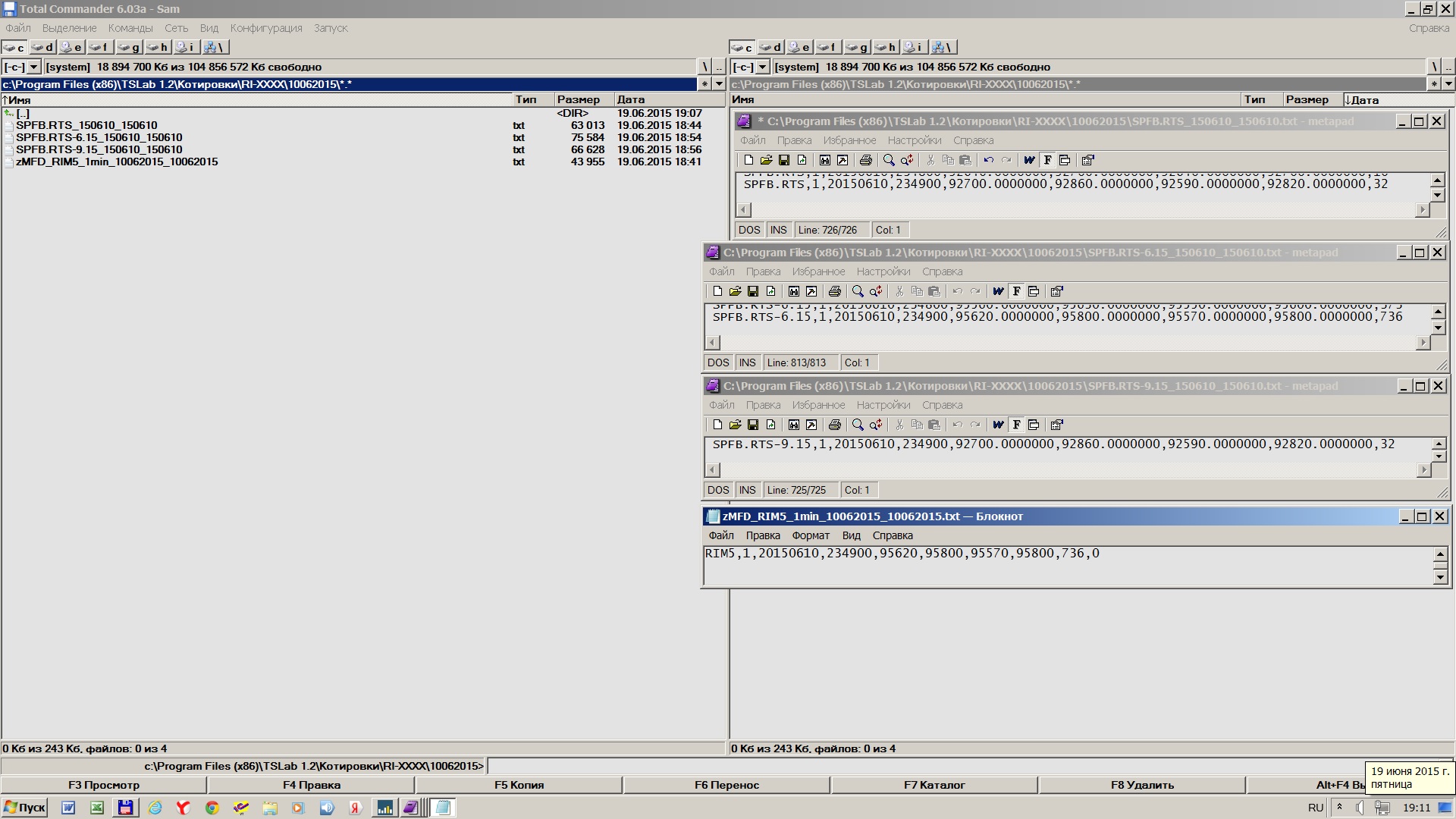Click Print icon in top SPFB.RTS metapad toolbar
The image size is (1456, 819).
point(865,160)
